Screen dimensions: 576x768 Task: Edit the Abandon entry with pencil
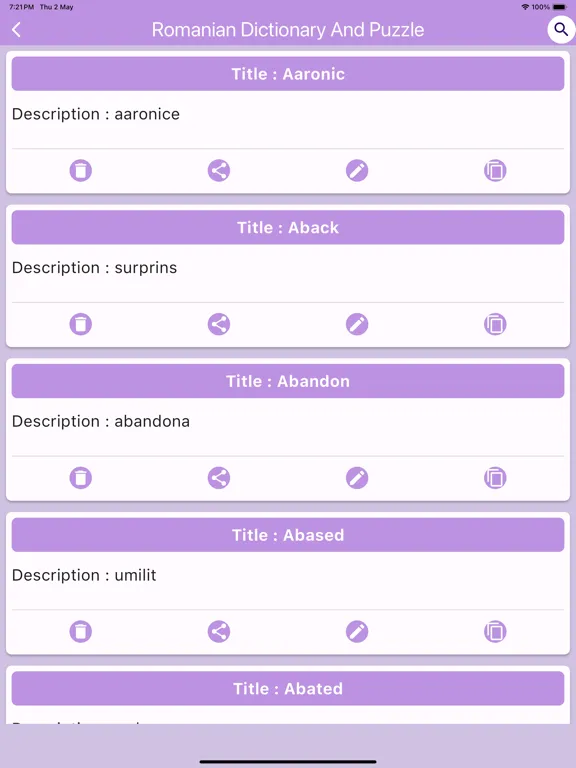pos(357,478)
